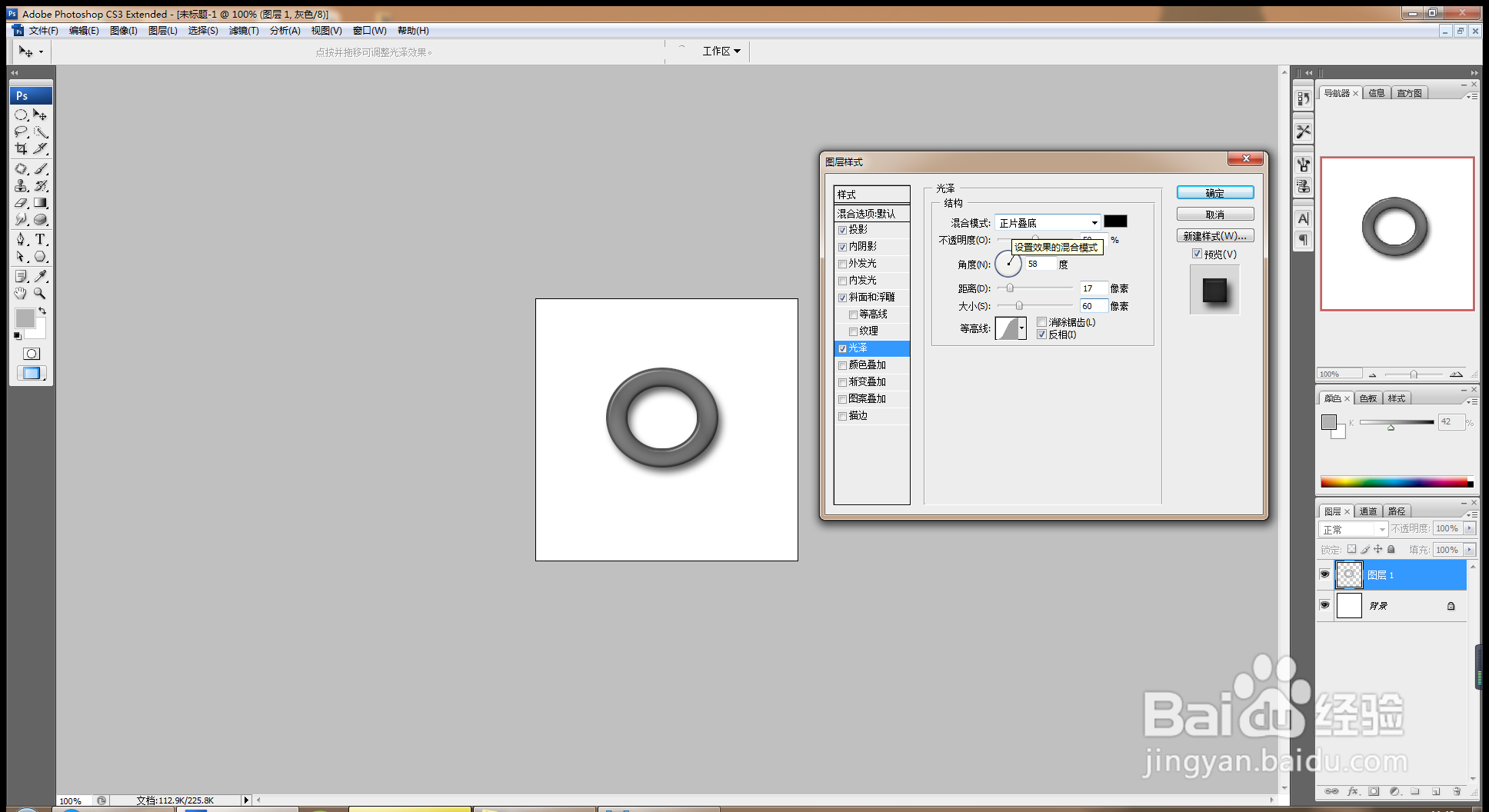Hide the 背景 layer eye icon
Image resolution: width=1489 pixels, height=812 pixels.
coord(1324,605)
